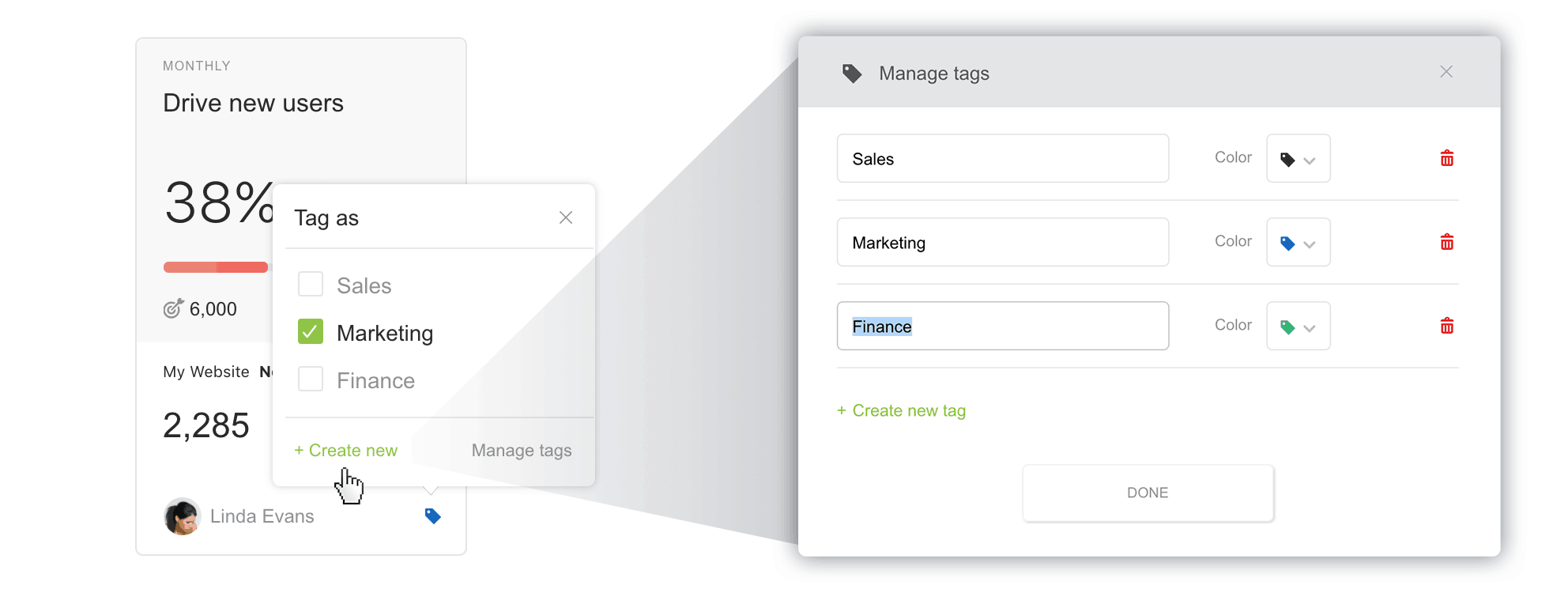Click the tag icon in Manage tags header
Image resolution: width=1568 pixels, height=593 pixels.
tap(852, 74)
